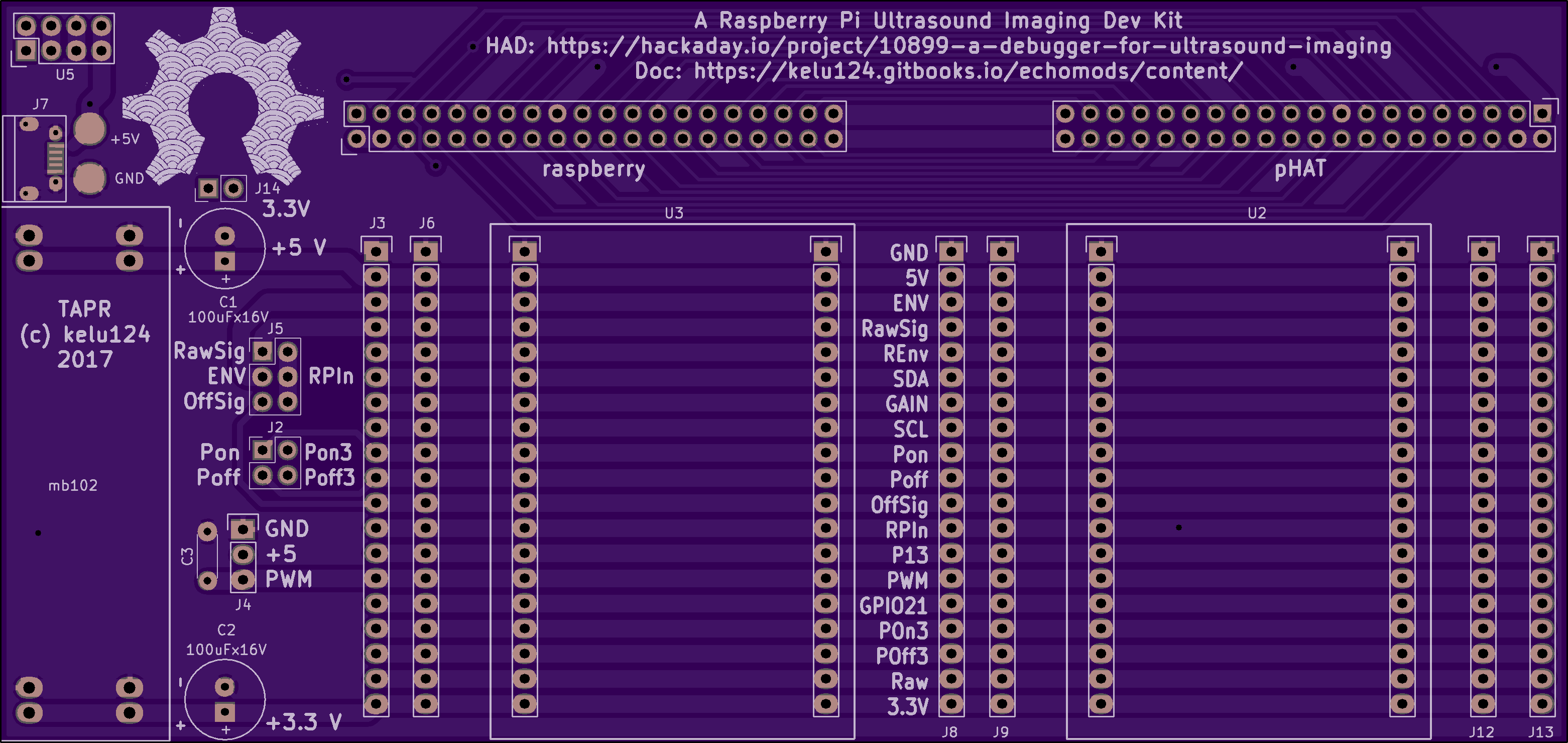1568x743 pixels.
Task: Click the '5V' label in the J8 column
Action: (917, 278)
